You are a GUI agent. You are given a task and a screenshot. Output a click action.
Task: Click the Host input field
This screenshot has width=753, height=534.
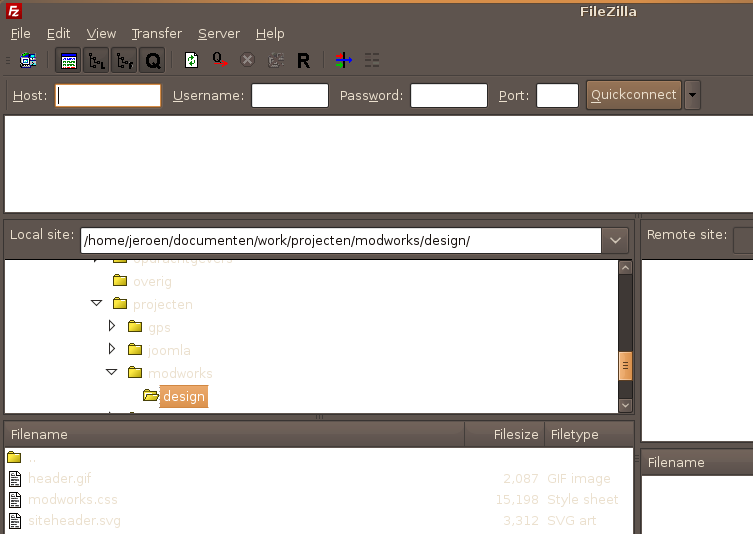coord(108,96)
